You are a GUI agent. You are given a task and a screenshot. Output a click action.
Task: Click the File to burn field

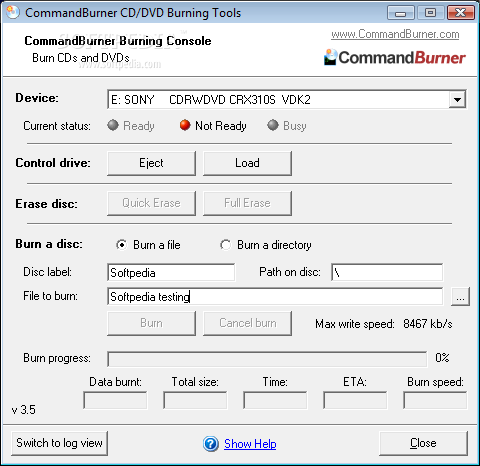click(275, 296)
